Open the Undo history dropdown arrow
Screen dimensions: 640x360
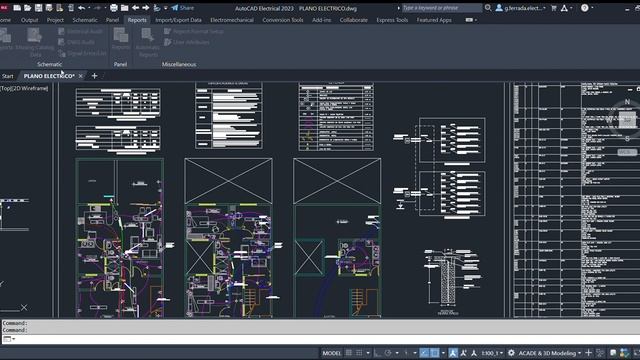[x=89, y=8]
